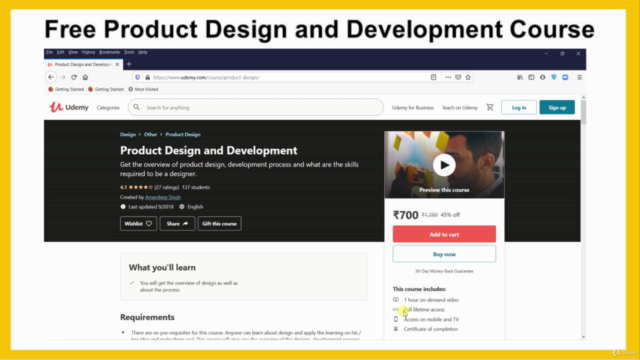Click '30-Day Money-Back Guarantee' text
The width and height of the screenshot is (640, 360).
[444, 271]
